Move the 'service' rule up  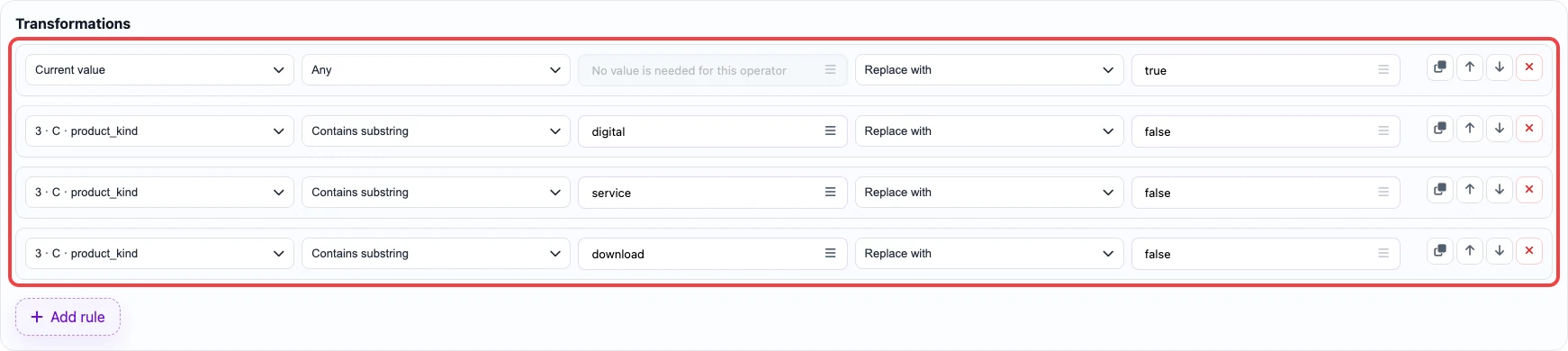click(1470, 190)
